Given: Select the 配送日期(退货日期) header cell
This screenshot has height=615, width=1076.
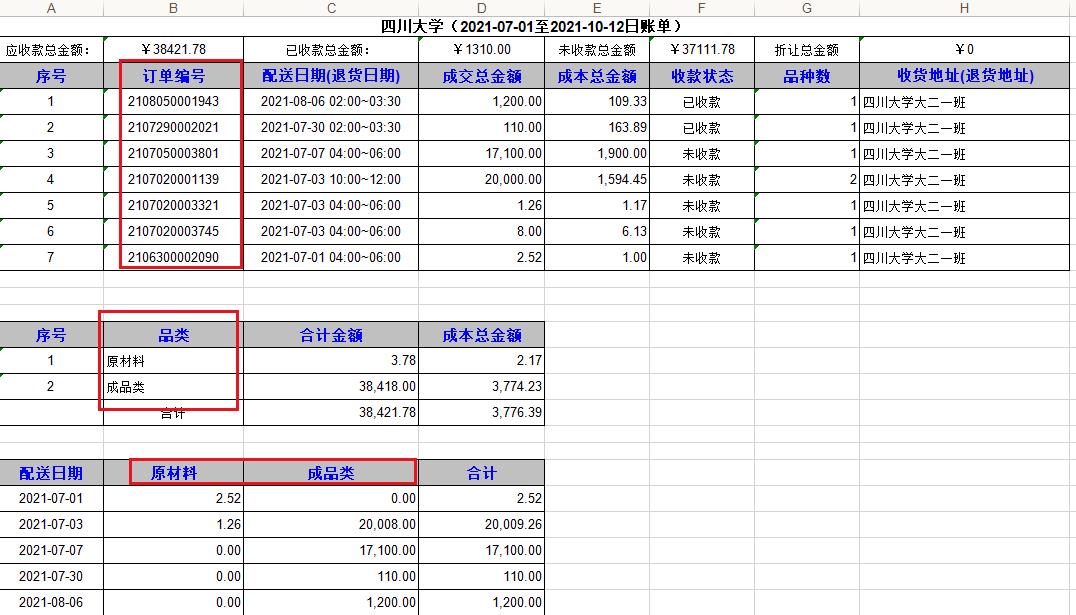Looking at the screenshot, I should pos(330,75).
